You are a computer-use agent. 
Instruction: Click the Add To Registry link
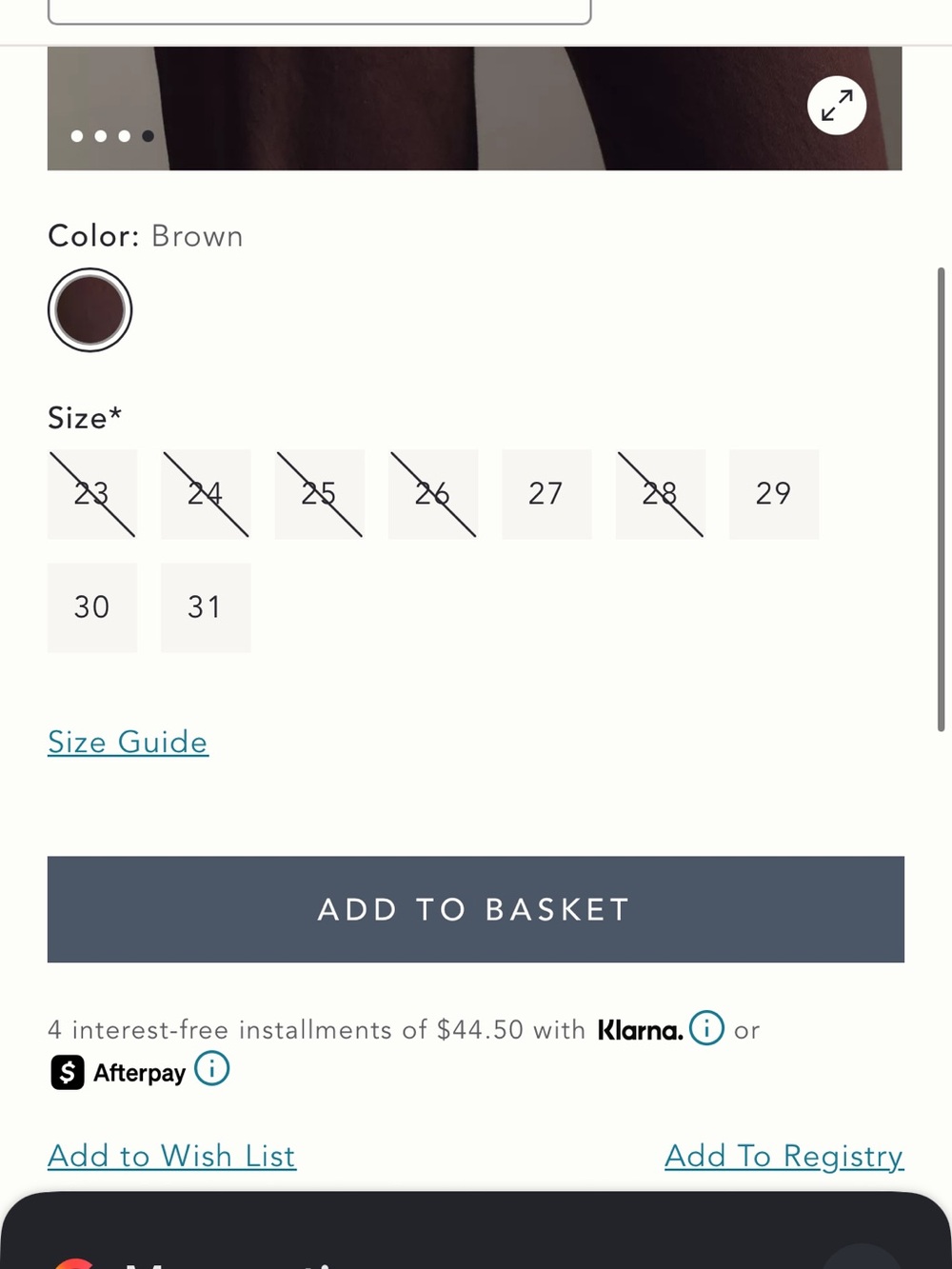783,1156
